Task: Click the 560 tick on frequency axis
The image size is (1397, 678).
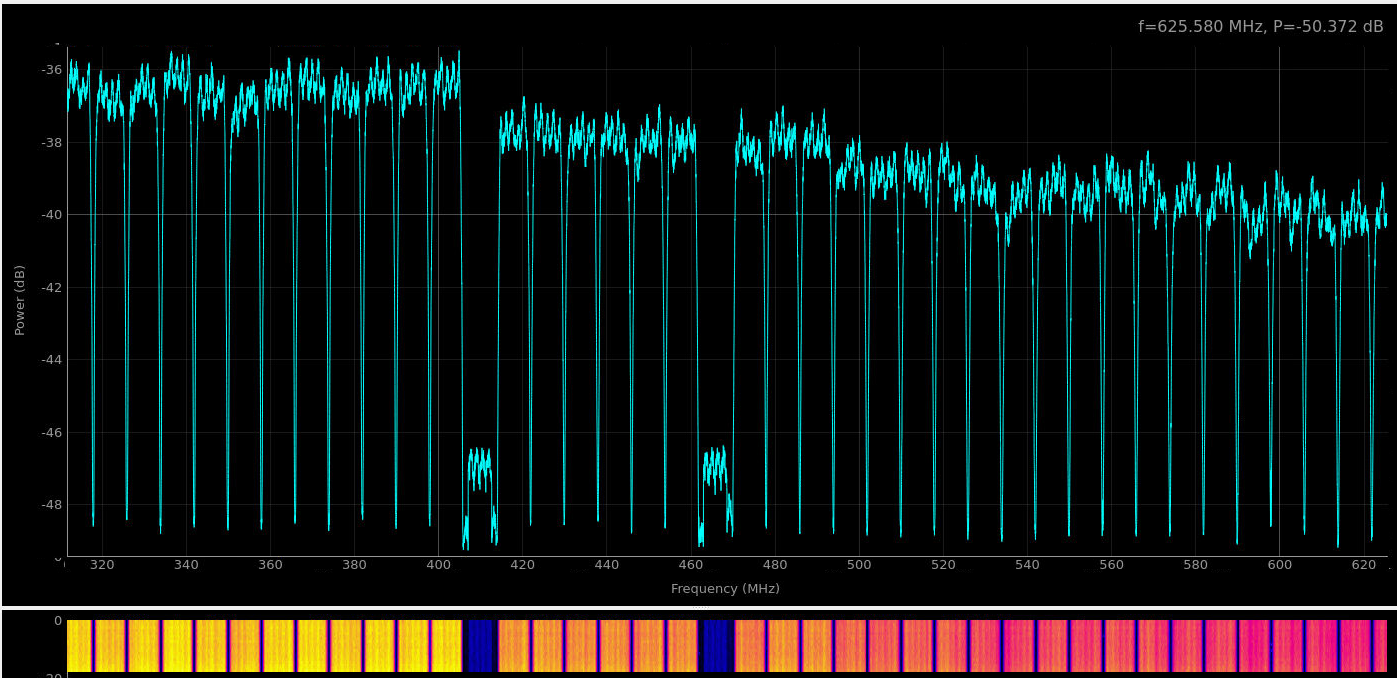Action: (x=1111, y=565)
